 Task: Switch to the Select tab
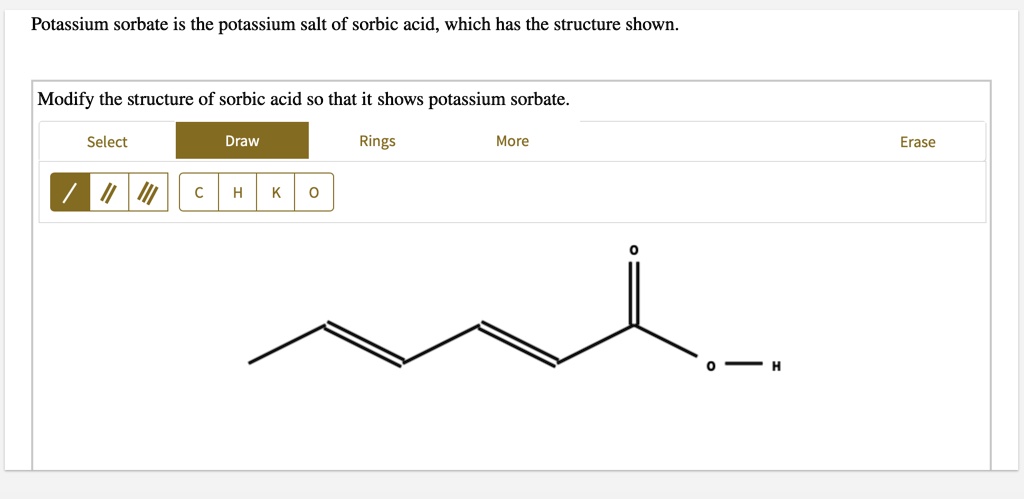tap(107, 141)
